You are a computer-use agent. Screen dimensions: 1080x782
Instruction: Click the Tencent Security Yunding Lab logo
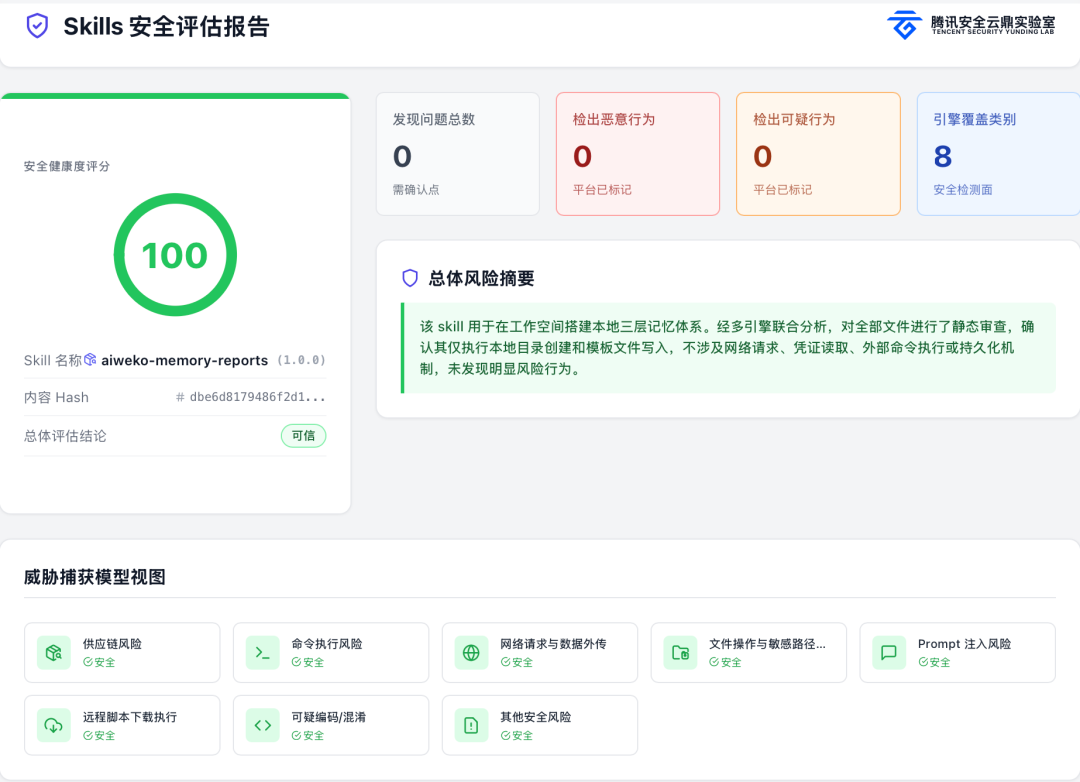971,25
